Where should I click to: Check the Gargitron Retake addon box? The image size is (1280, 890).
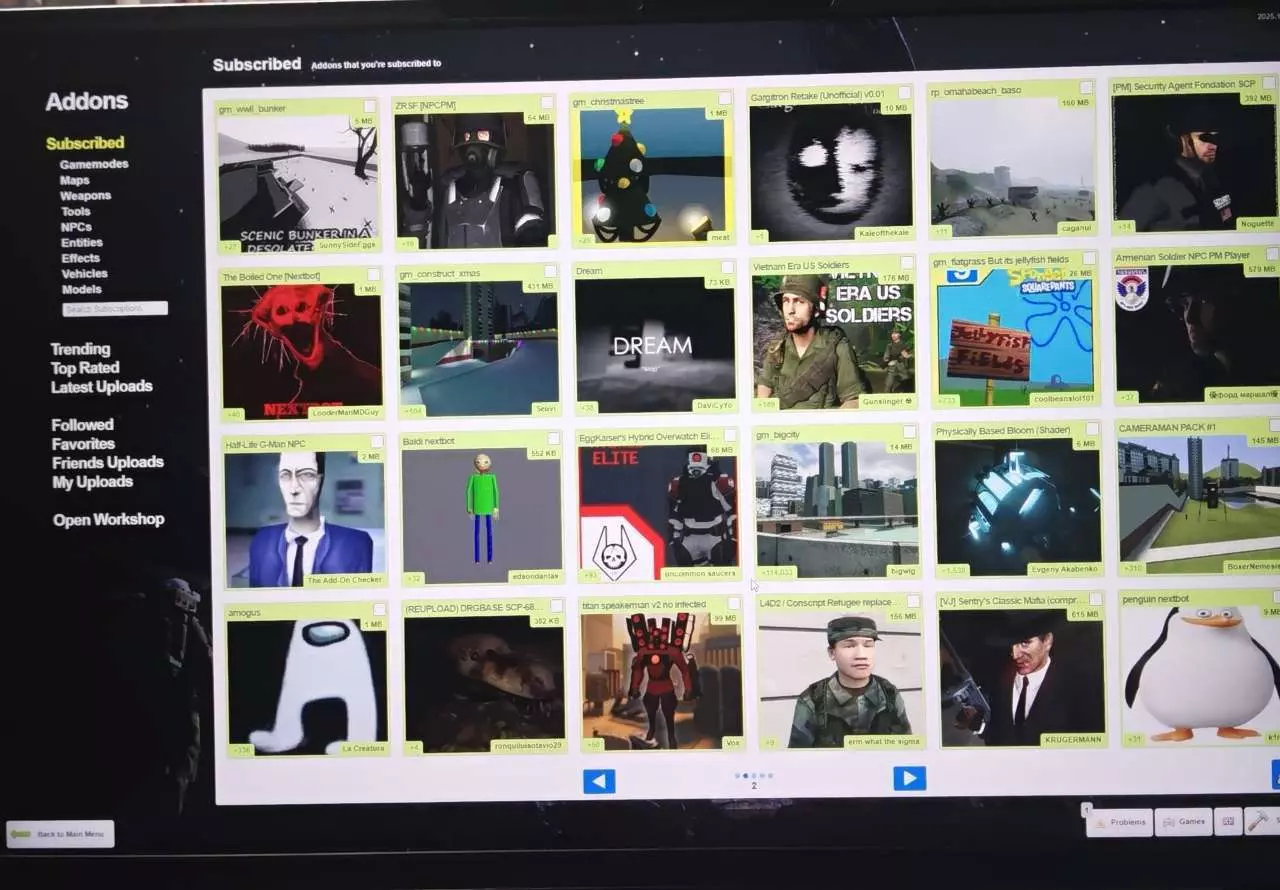[904, 94]
